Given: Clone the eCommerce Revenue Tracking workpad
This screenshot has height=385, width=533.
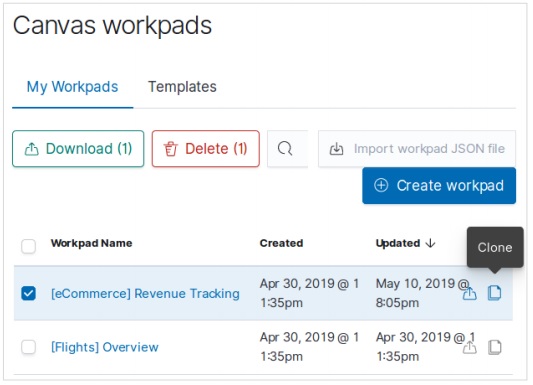Looking at the screenshot, I should coord(494,293).
